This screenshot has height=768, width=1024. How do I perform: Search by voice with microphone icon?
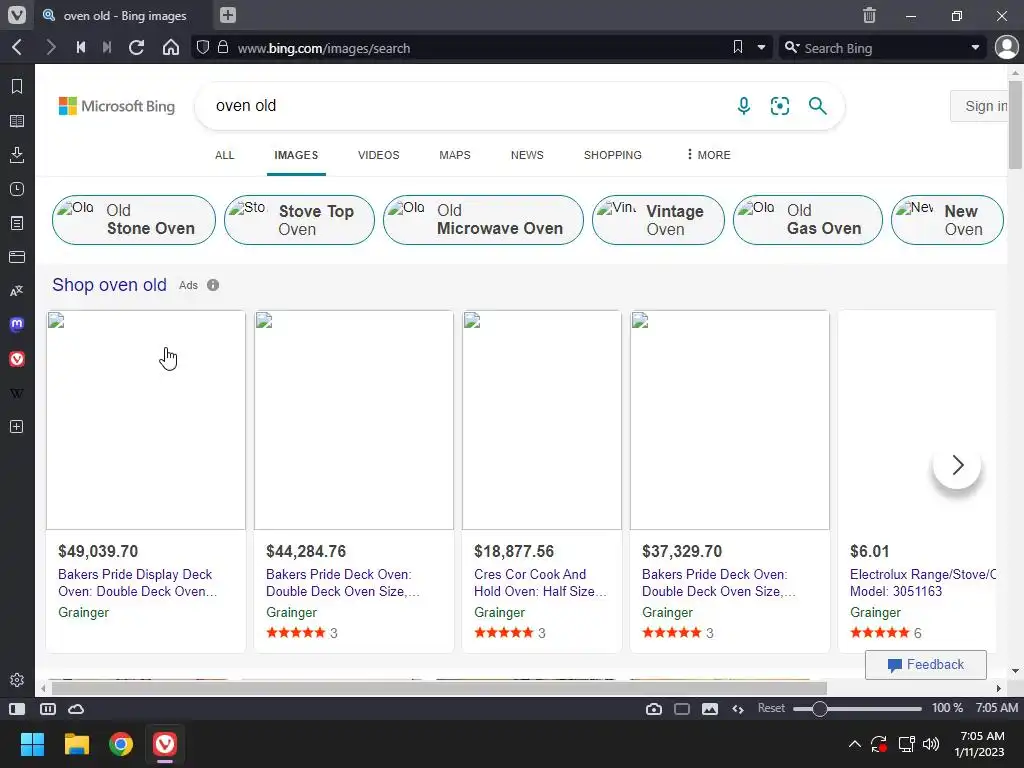[744, 106]
